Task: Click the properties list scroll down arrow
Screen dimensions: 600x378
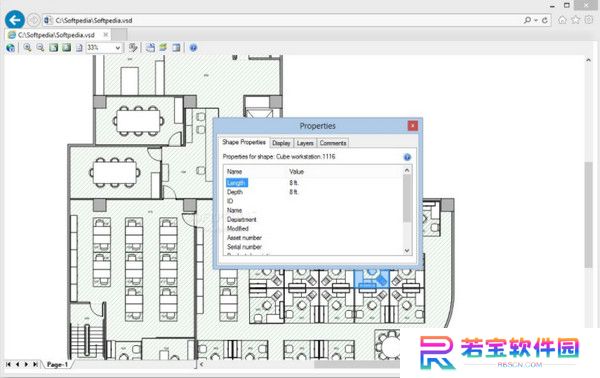Action: click(x=407, y=251)
